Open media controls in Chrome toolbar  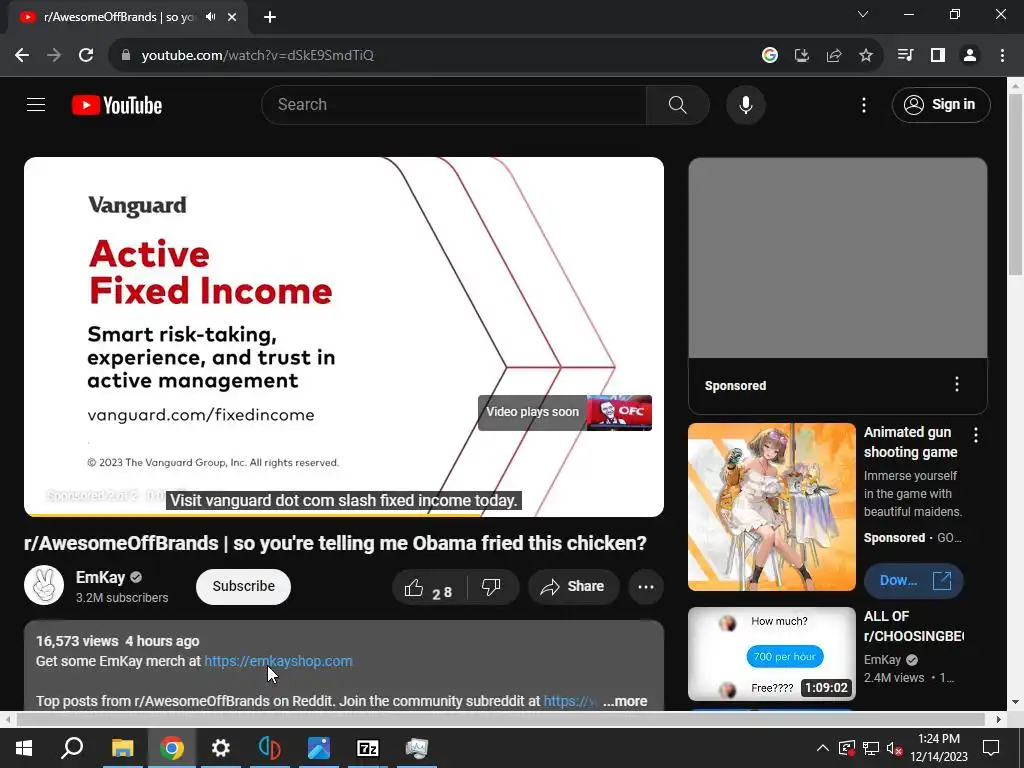905,56
